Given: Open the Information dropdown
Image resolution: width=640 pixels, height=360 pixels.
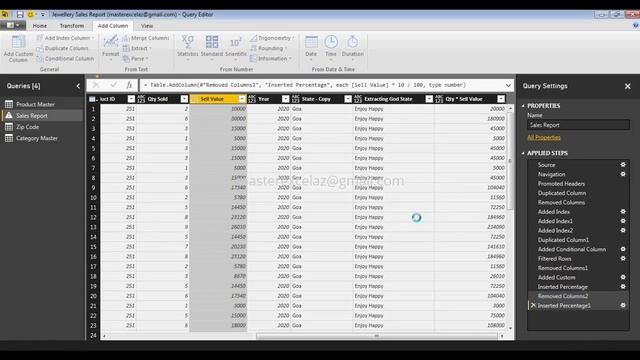Looking at the screenshot, I should (x=271, y=59).
